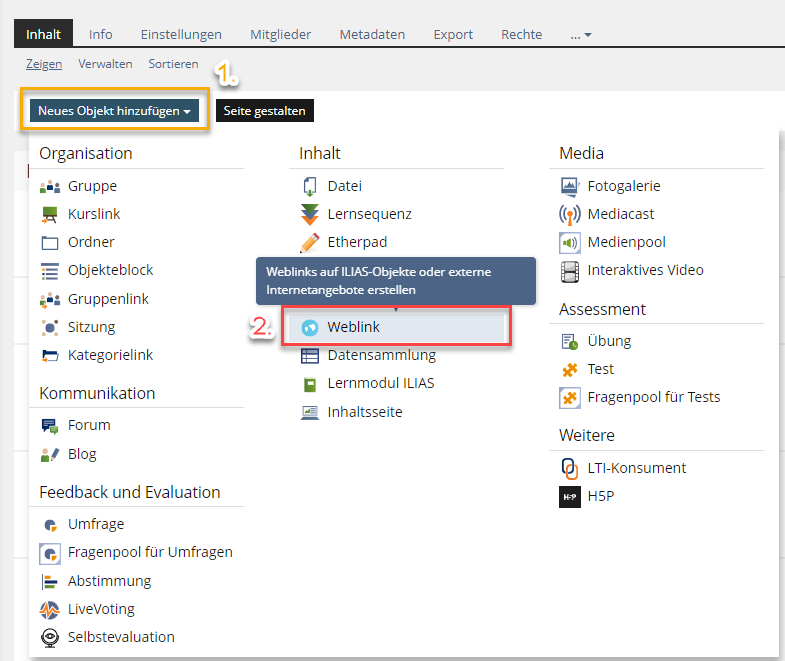Viewport: 785px width, 661px height.
Task: Go to the Rechte tab
Action: (521, 34)
